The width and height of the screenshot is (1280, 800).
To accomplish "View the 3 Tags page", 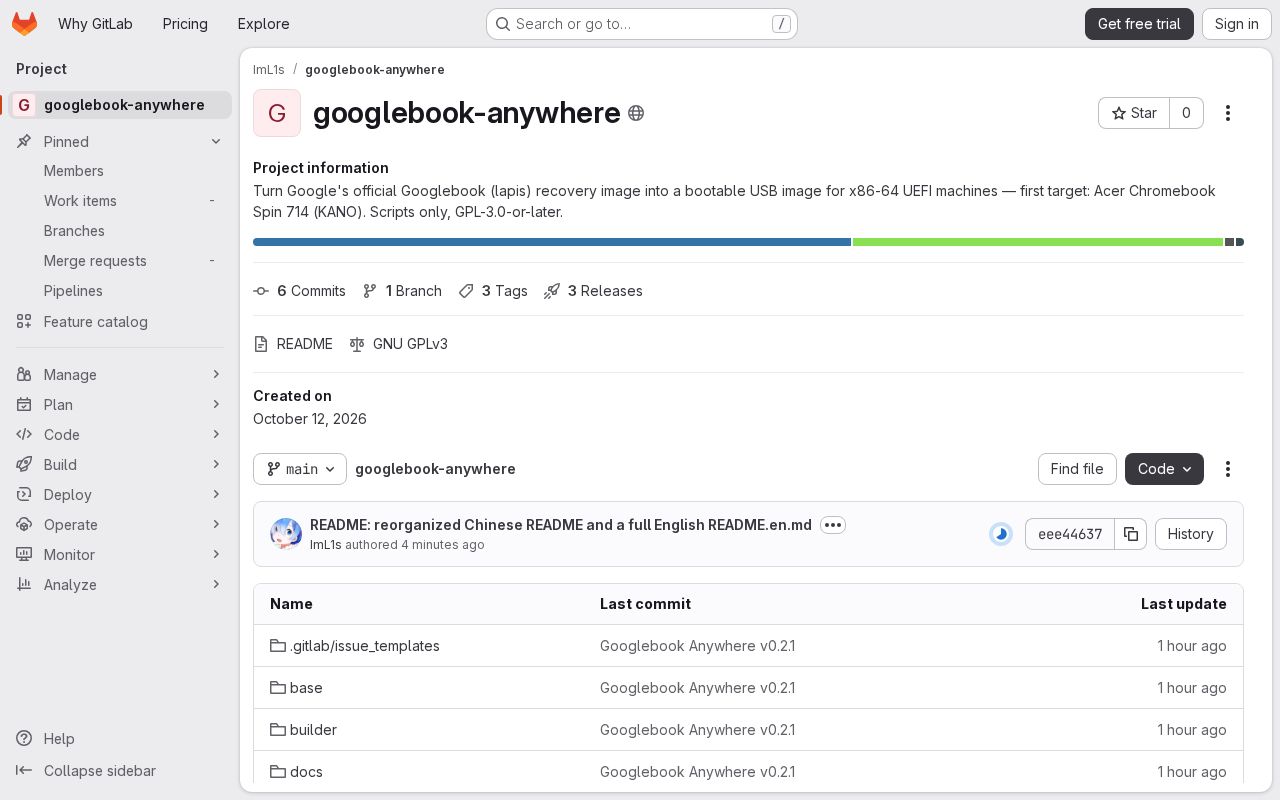I will tap(493, 291).
